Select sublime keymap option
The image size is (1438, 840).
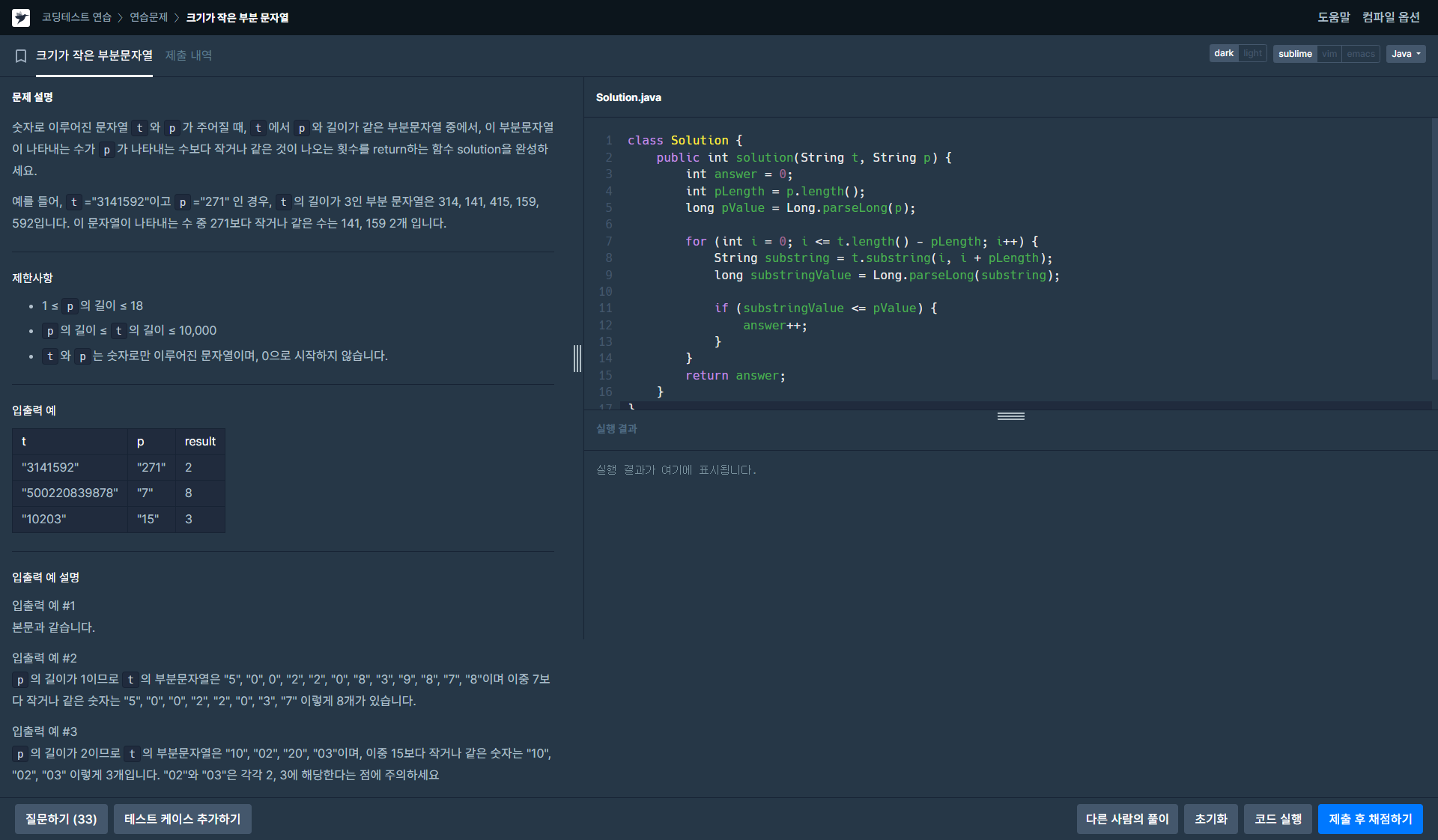(1295, 54)
